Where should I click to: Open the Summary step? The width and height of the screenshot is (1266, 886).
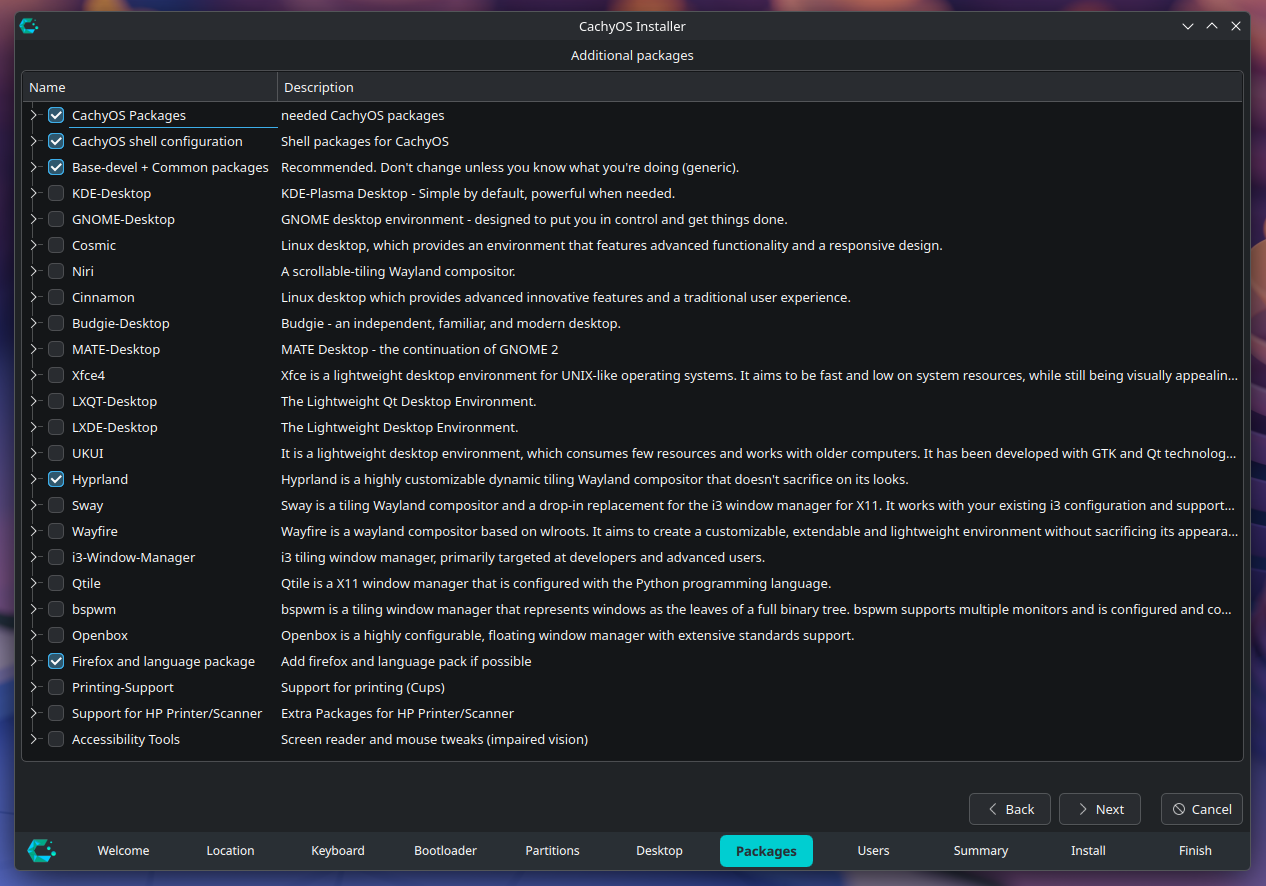tap(980, 850)
